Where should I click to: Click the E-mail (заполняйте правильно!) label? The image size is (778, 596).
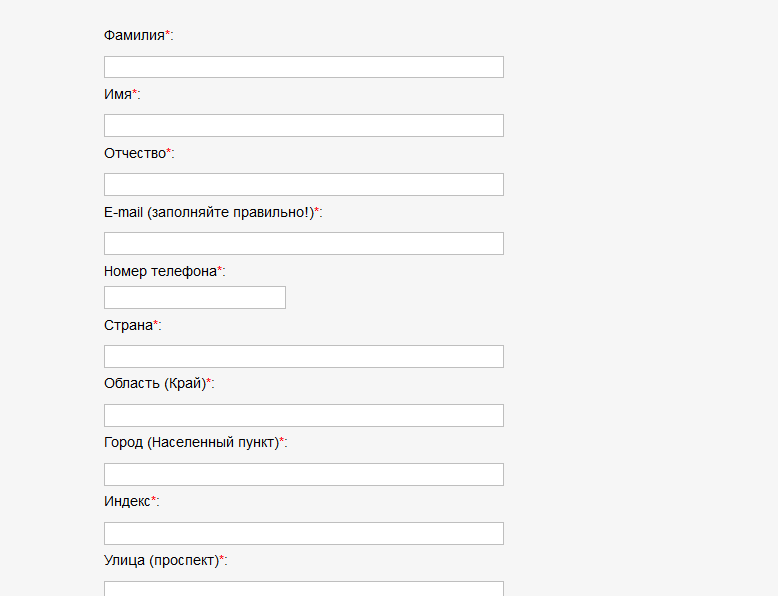pyautogui.click(x=208, y=212)
